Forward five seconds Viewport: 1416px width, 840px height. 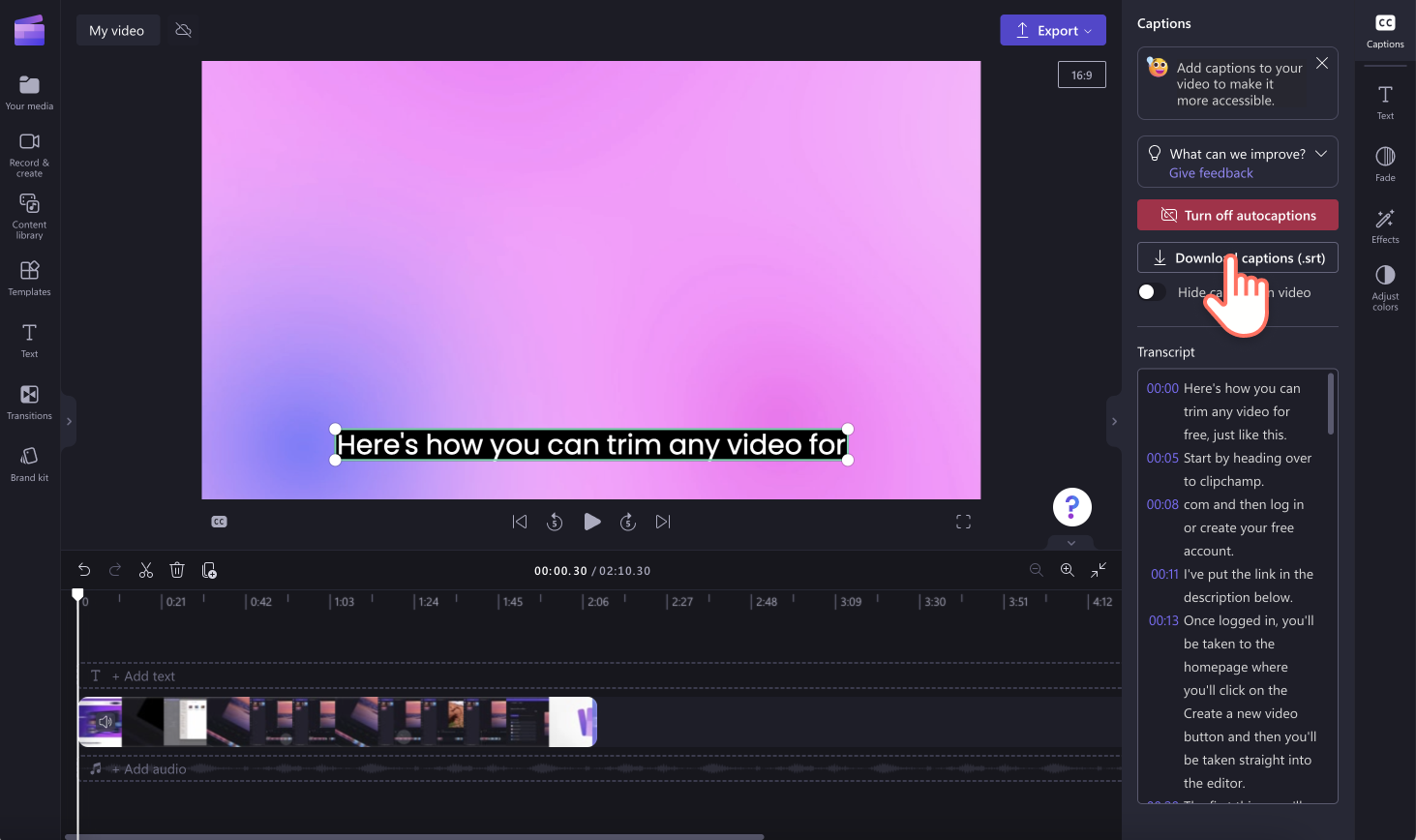pos(628,522)
